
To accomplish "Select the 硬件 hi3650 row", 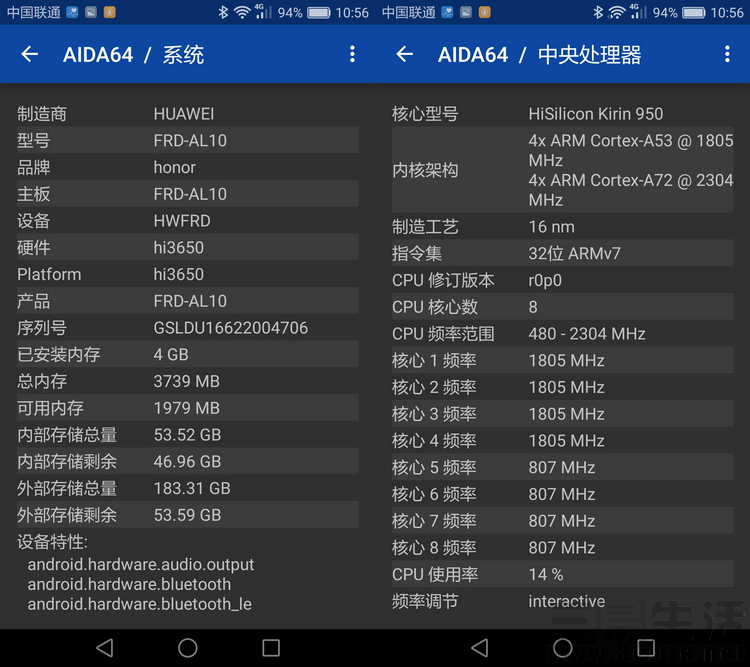I will (188, 247).
